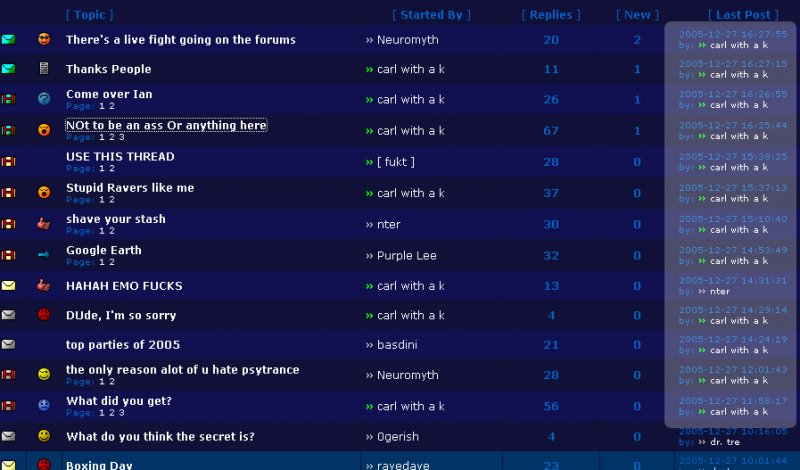The height and width of the screenshot is (470, 800).
Task: Open 'top parties of 2005' thread
Action: pos(123,344)
